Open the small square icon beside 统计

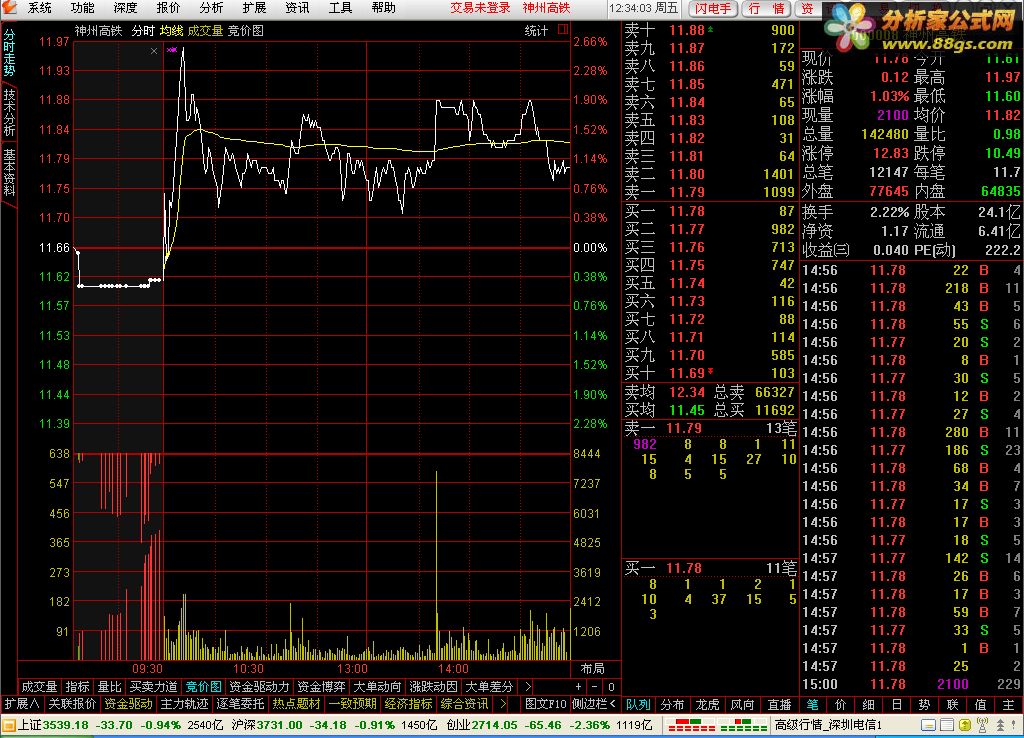(563, 29)
